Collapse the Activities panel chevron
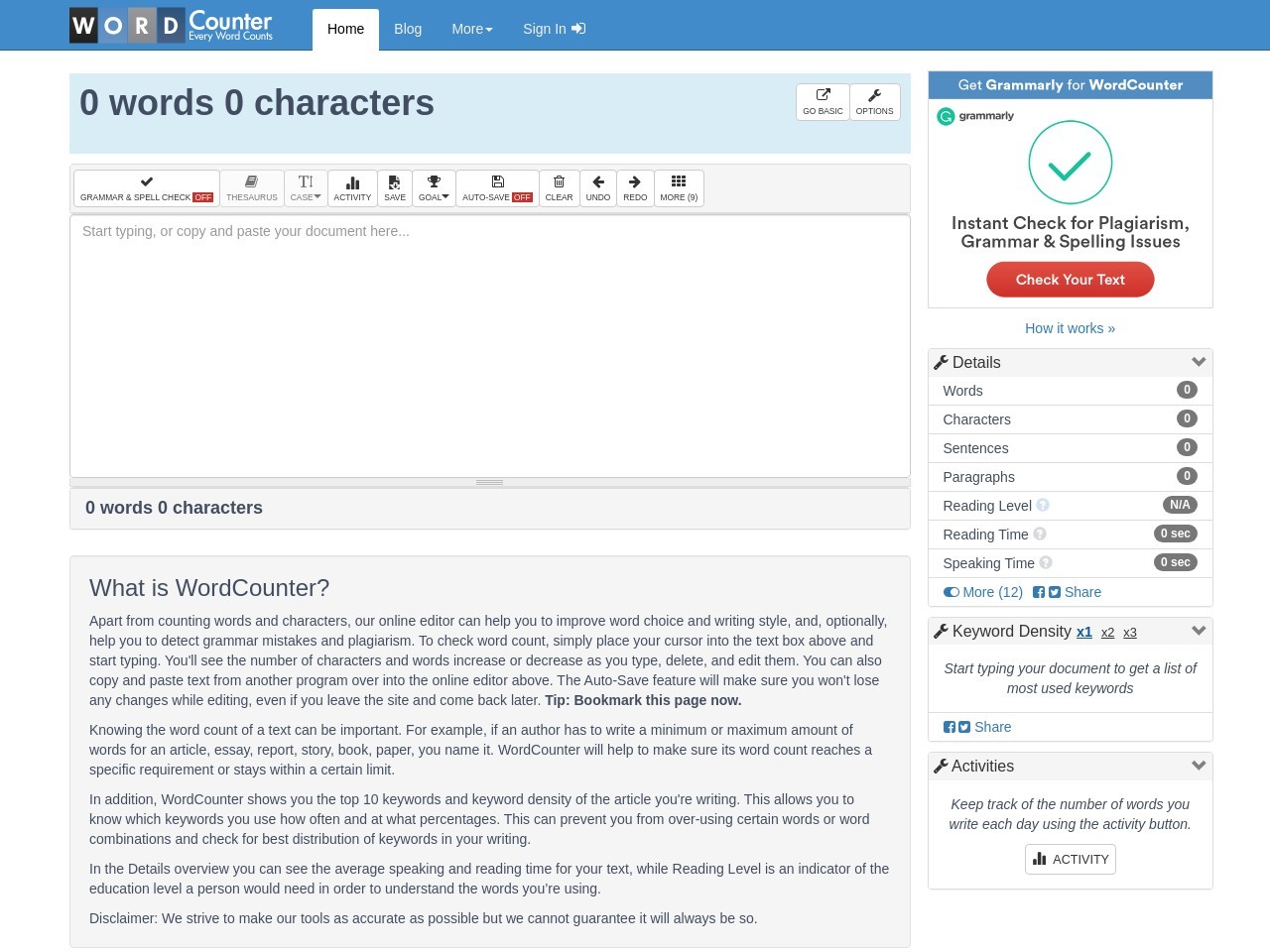The width and height of the screenshot is (1270, 952). (x=1199, y=766)
